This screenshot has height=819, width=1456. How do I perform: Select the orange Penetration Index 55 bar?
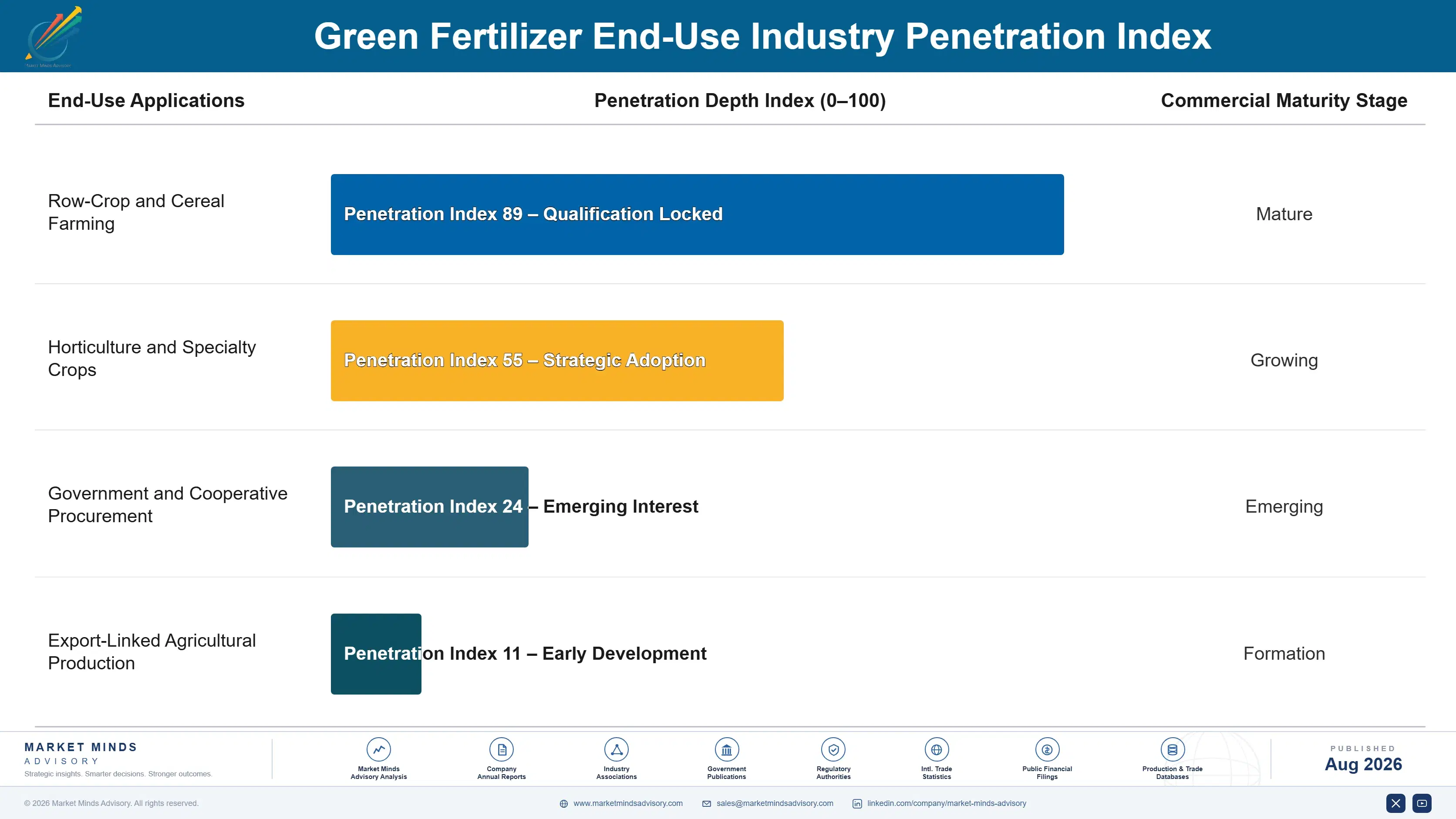557,361
